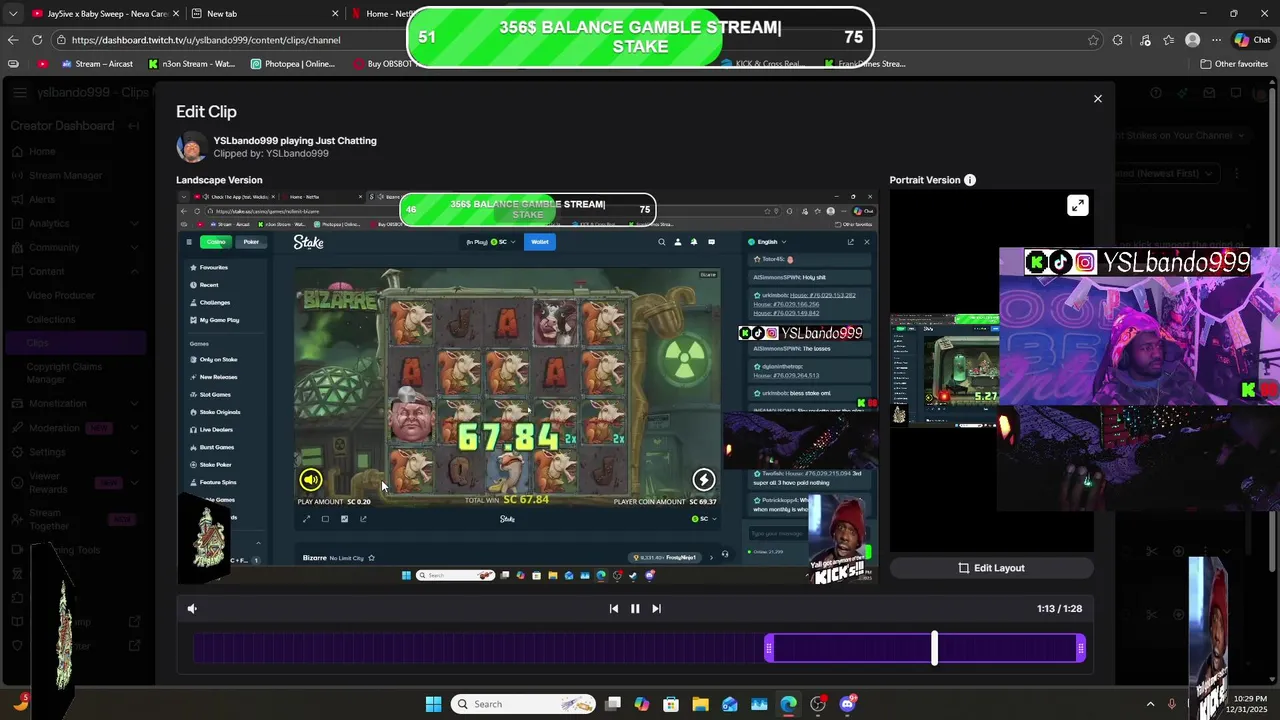Open Home in Creator Dashboard sidebar

point(42,151)
